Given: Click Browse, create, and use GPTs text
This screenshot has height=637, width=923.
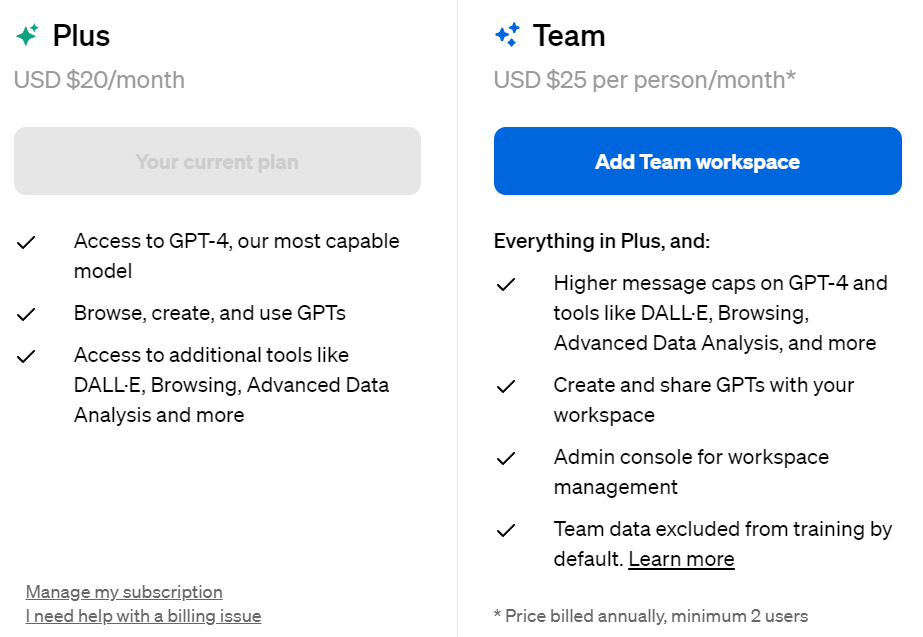Looking at the screenshot, I should (x=210, y=313).
